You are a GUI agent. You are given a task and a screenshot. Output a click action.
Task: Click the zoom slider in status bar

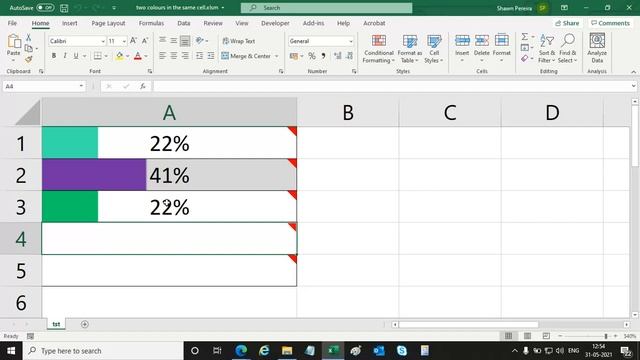click(606, 336)
